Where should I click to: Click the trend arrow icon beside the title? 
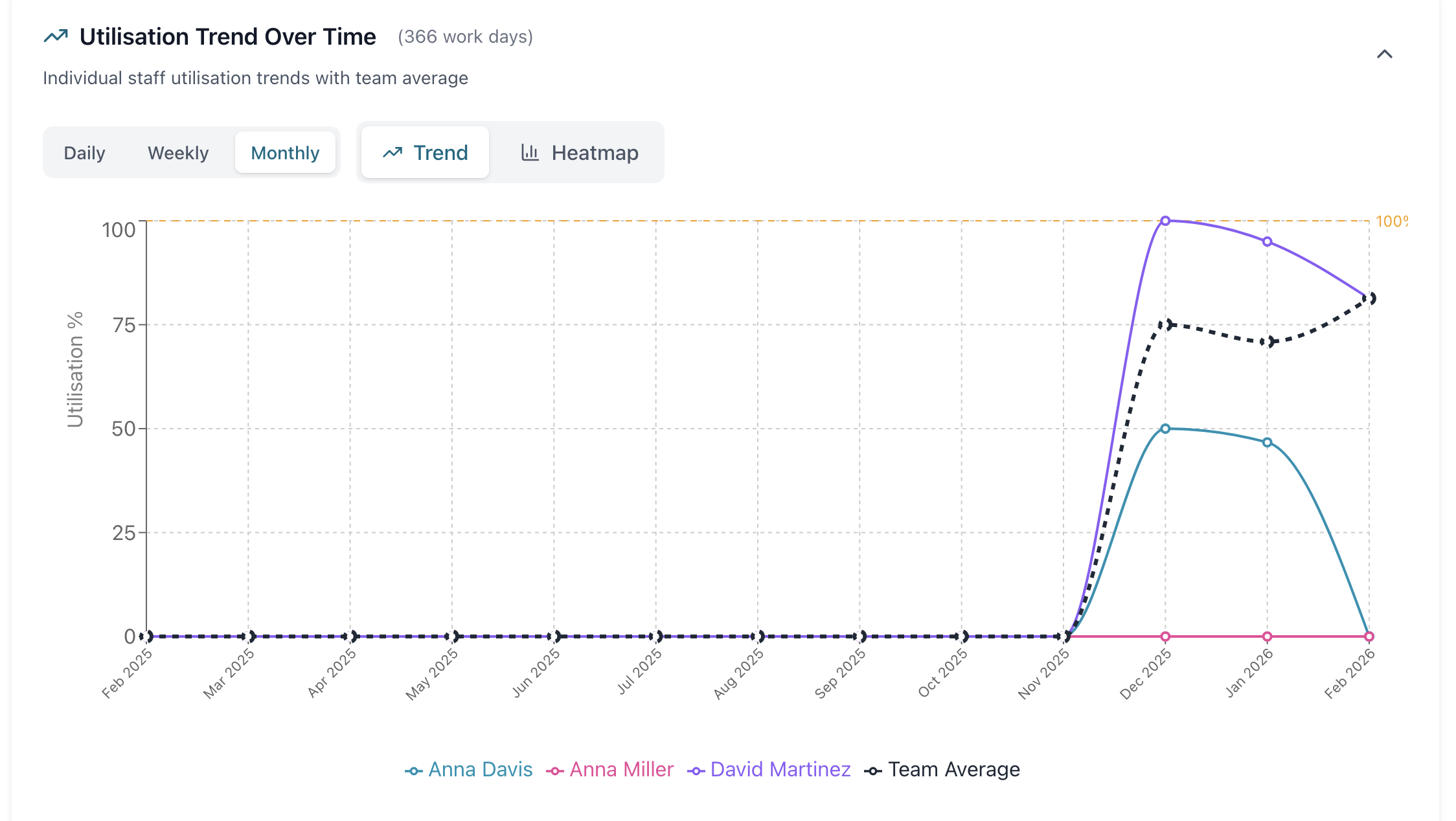pos(56,36)
